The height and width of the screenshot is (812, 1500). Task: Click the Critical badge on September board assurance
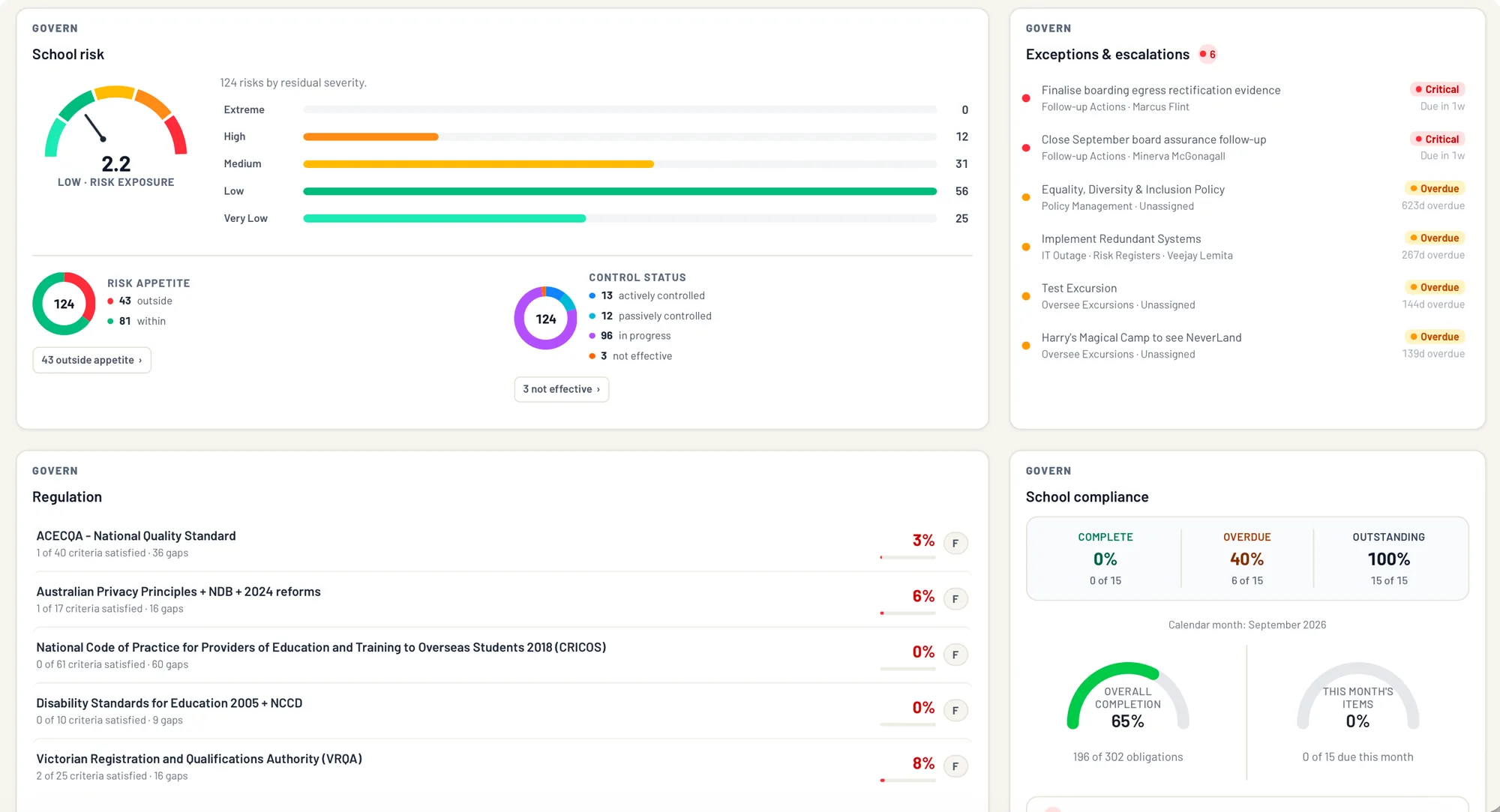[1437, 139]
